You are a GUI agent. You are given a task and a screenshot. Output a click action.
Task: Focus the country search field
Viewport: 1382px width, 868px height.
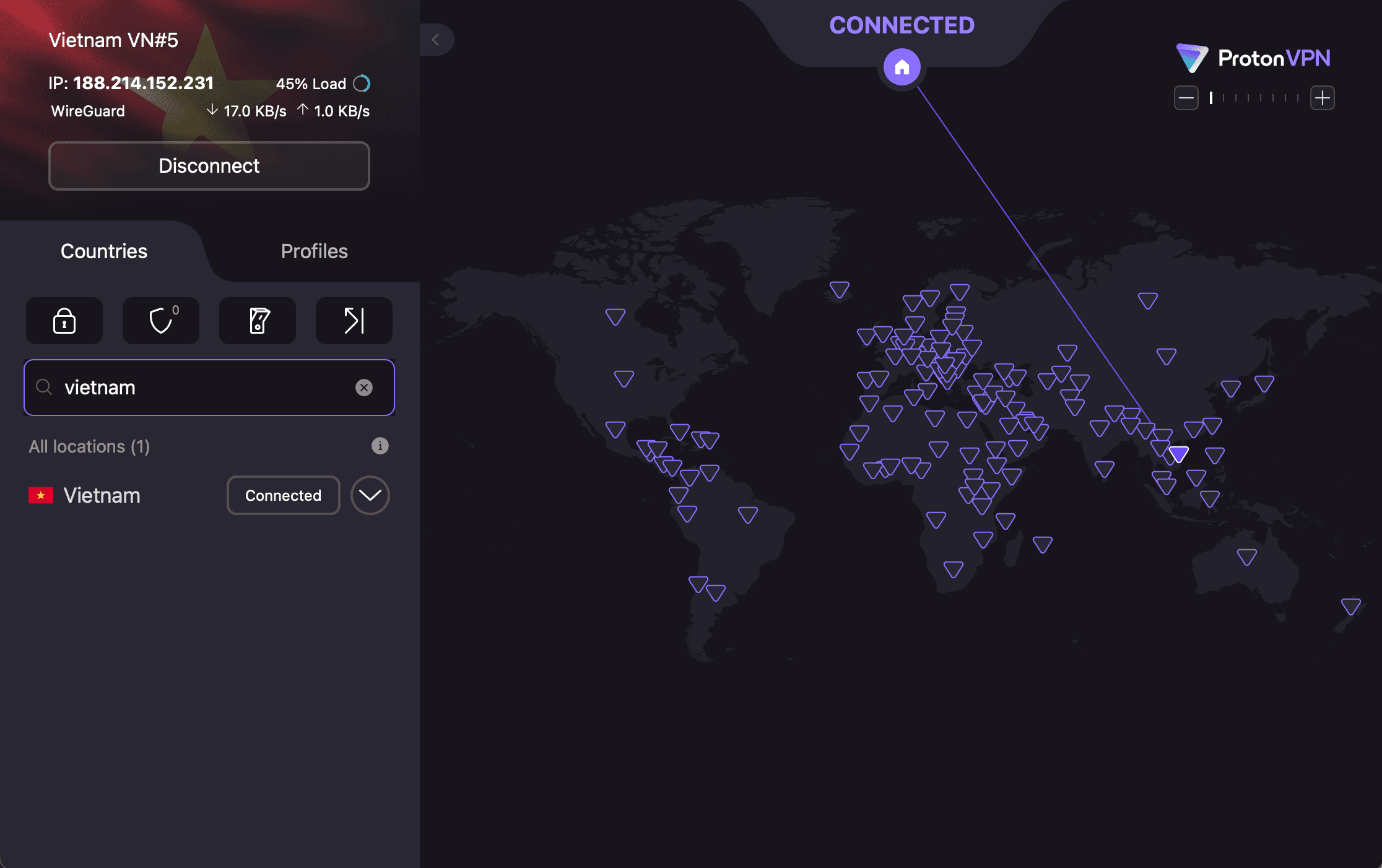click(204, 388)
